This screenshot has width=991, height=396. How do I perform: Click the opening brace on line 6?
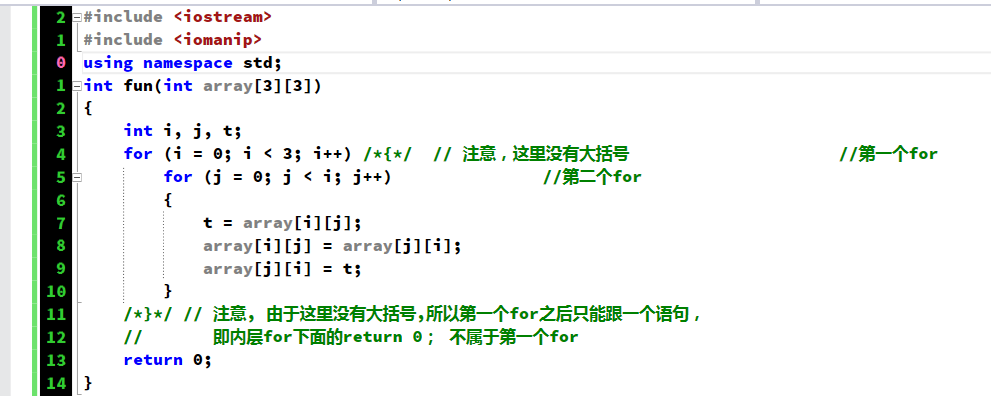pos(168,200)
